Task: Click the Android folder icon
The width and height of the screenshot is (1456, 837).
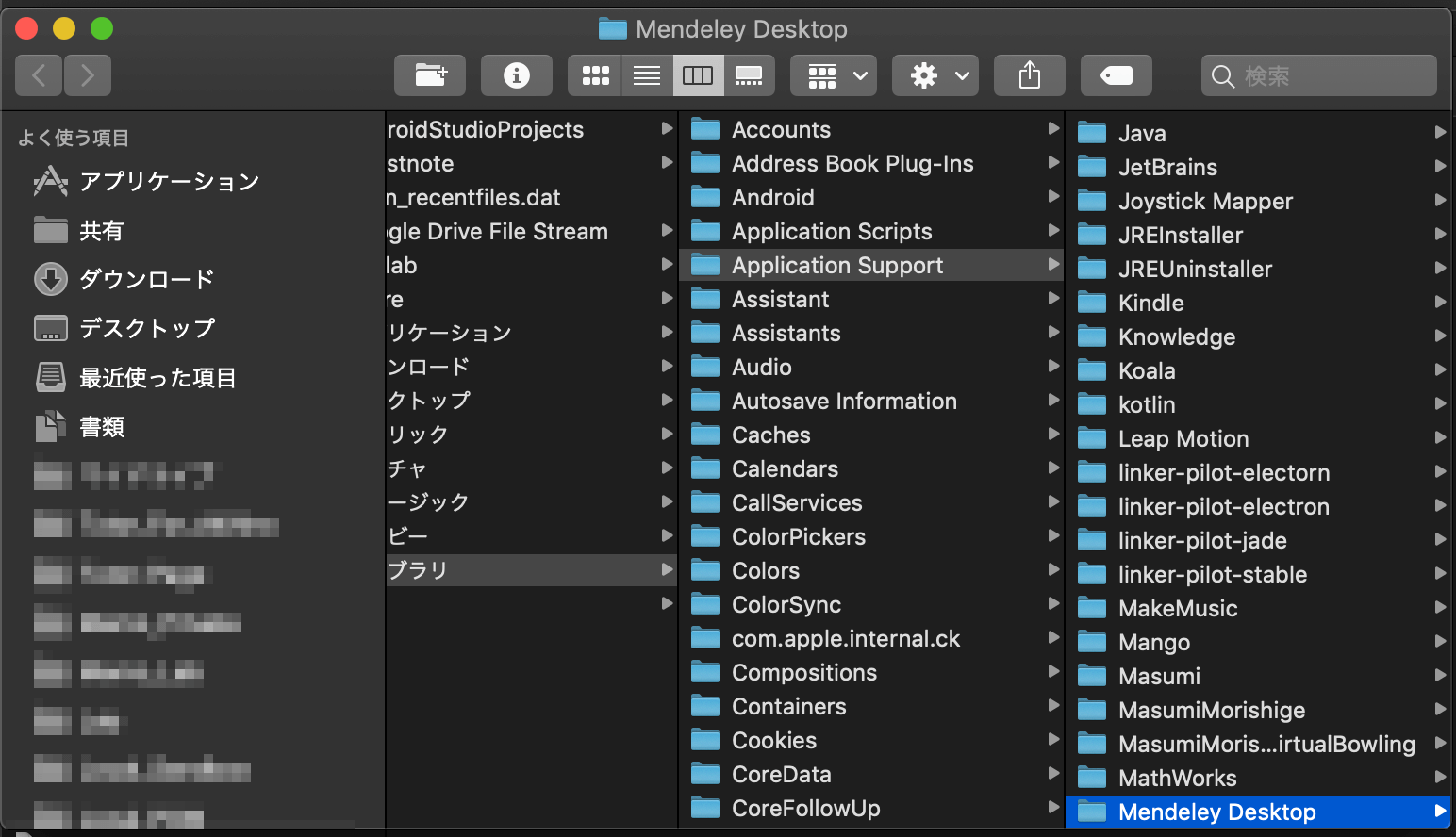Action: [705, 197]
